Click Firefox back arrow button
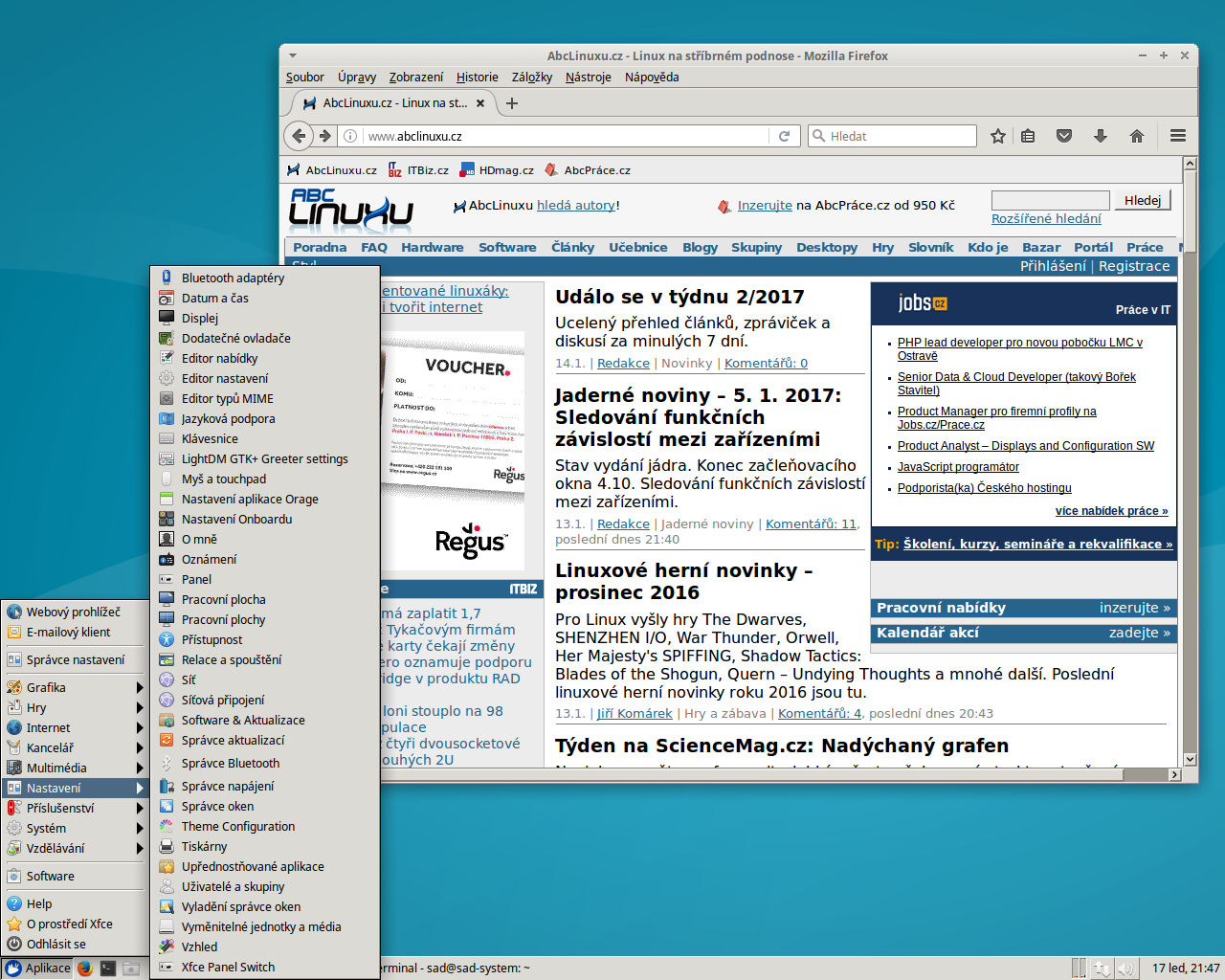The image size is (1225, 980). pyautogui.click(x=300, y=136)
